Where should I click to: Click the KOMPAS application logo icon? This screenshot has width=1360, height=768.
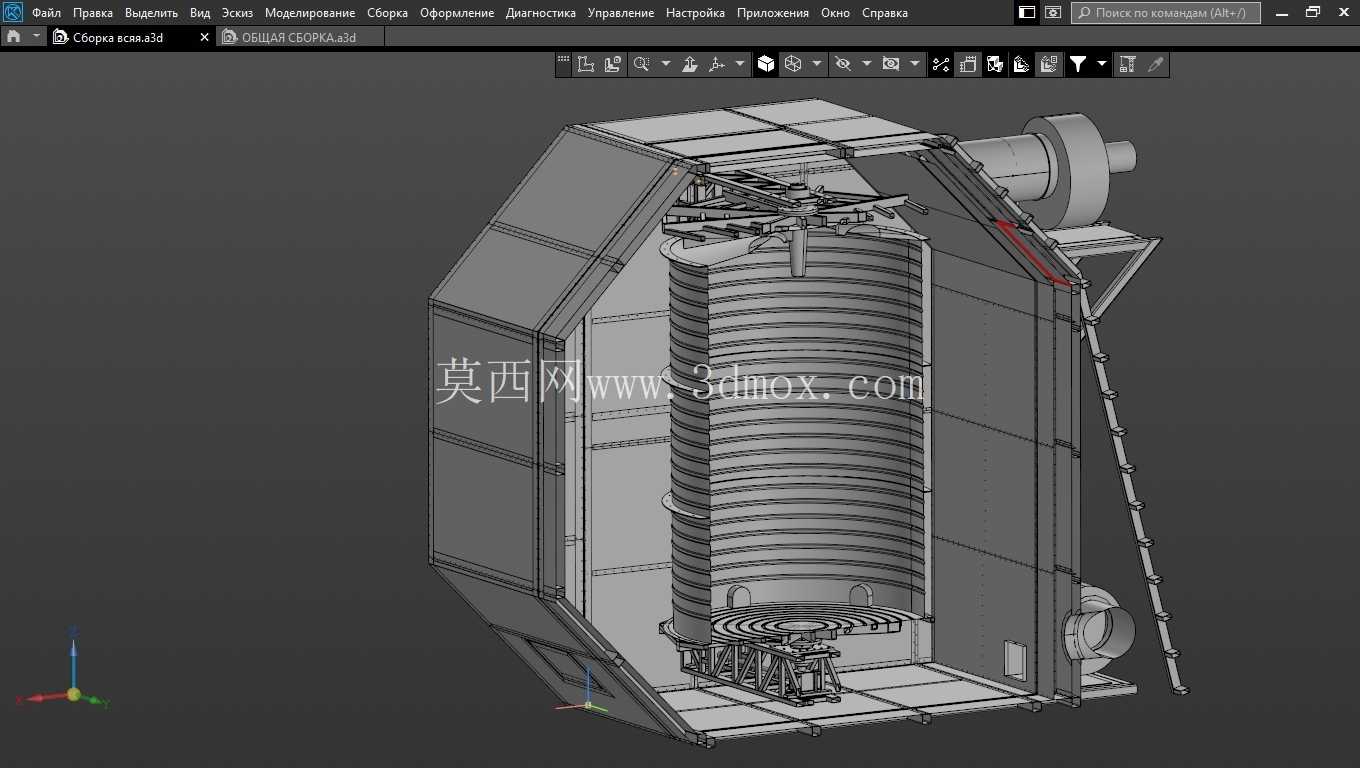coord(13,13)
